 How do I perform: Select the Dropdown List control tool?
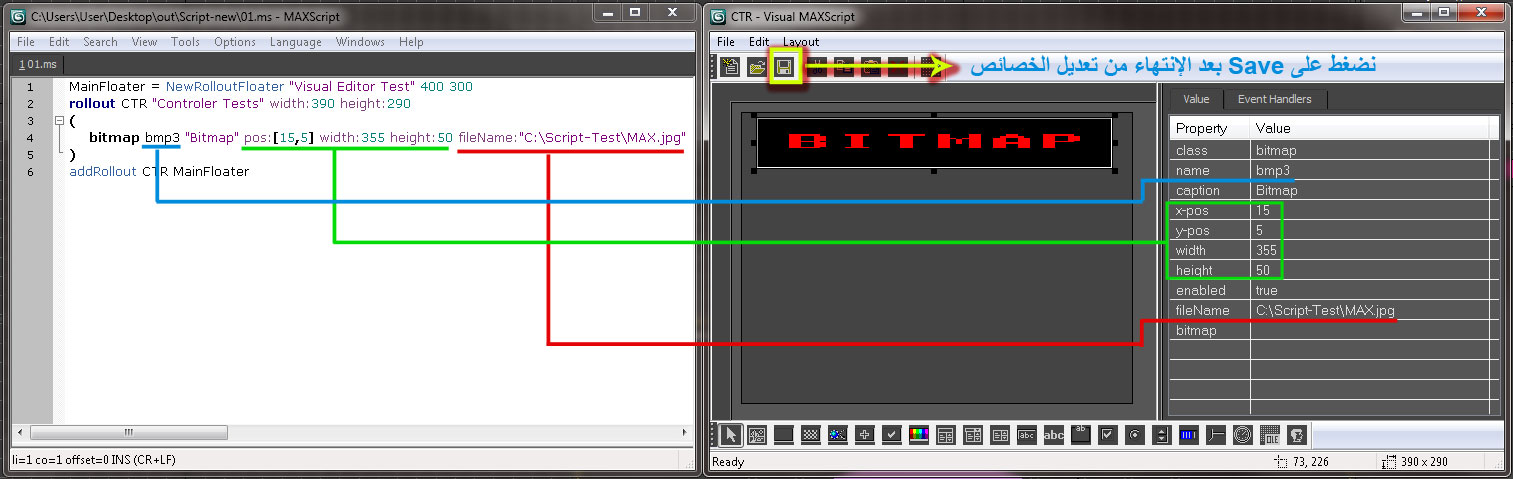(x=972, y=435)
